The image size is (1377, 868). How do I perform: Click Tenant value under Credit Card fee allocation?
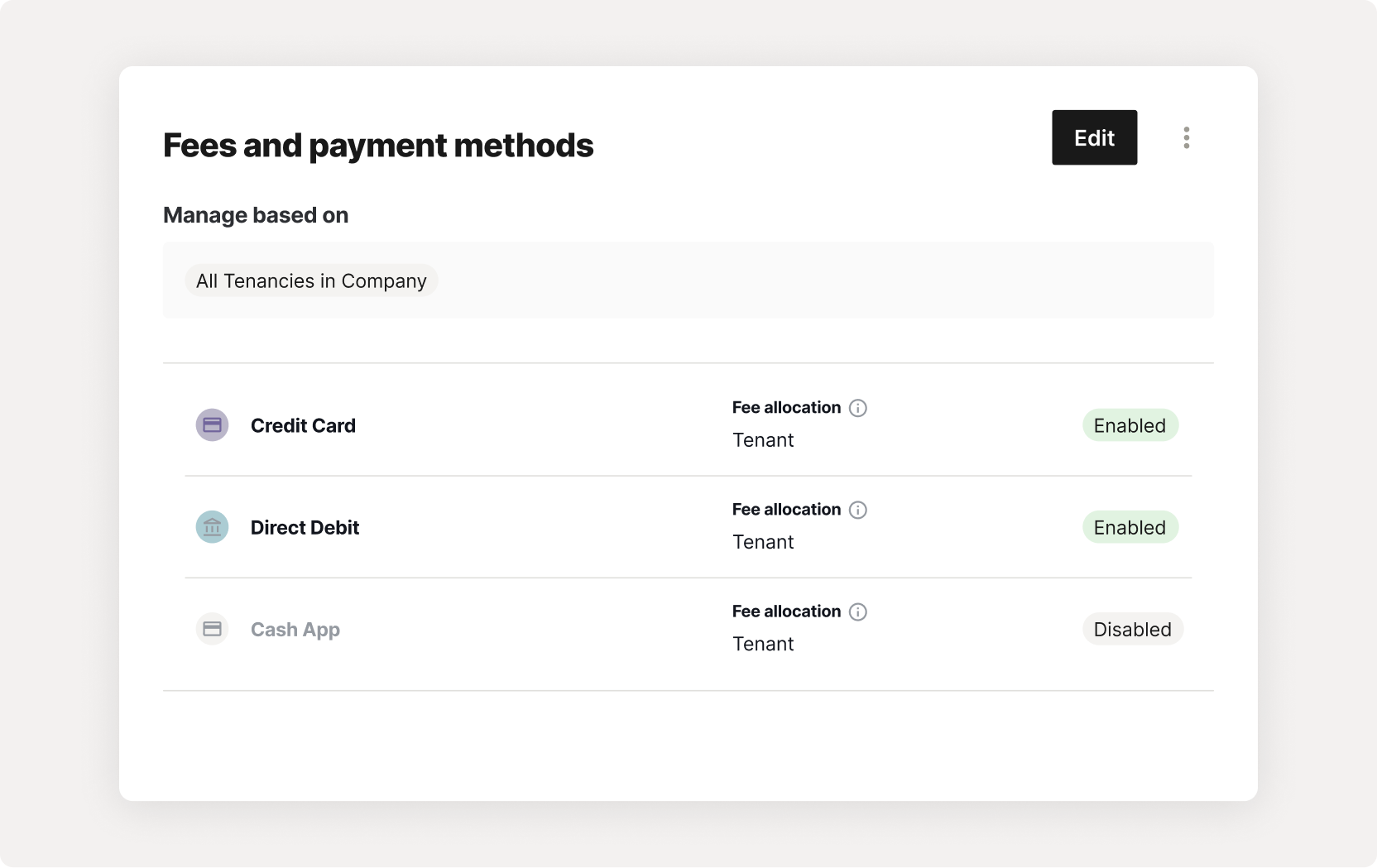[x=763, y=440]
